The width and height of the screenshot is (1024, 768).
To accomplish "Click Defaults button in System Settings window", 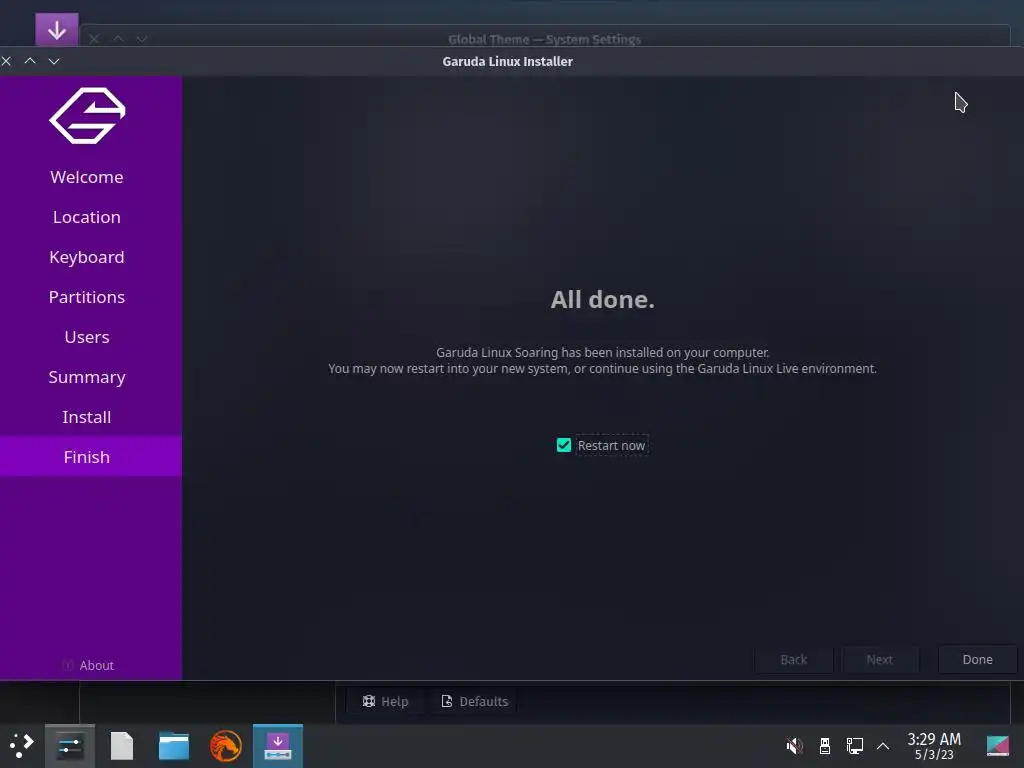I will (x=475, y=701).
